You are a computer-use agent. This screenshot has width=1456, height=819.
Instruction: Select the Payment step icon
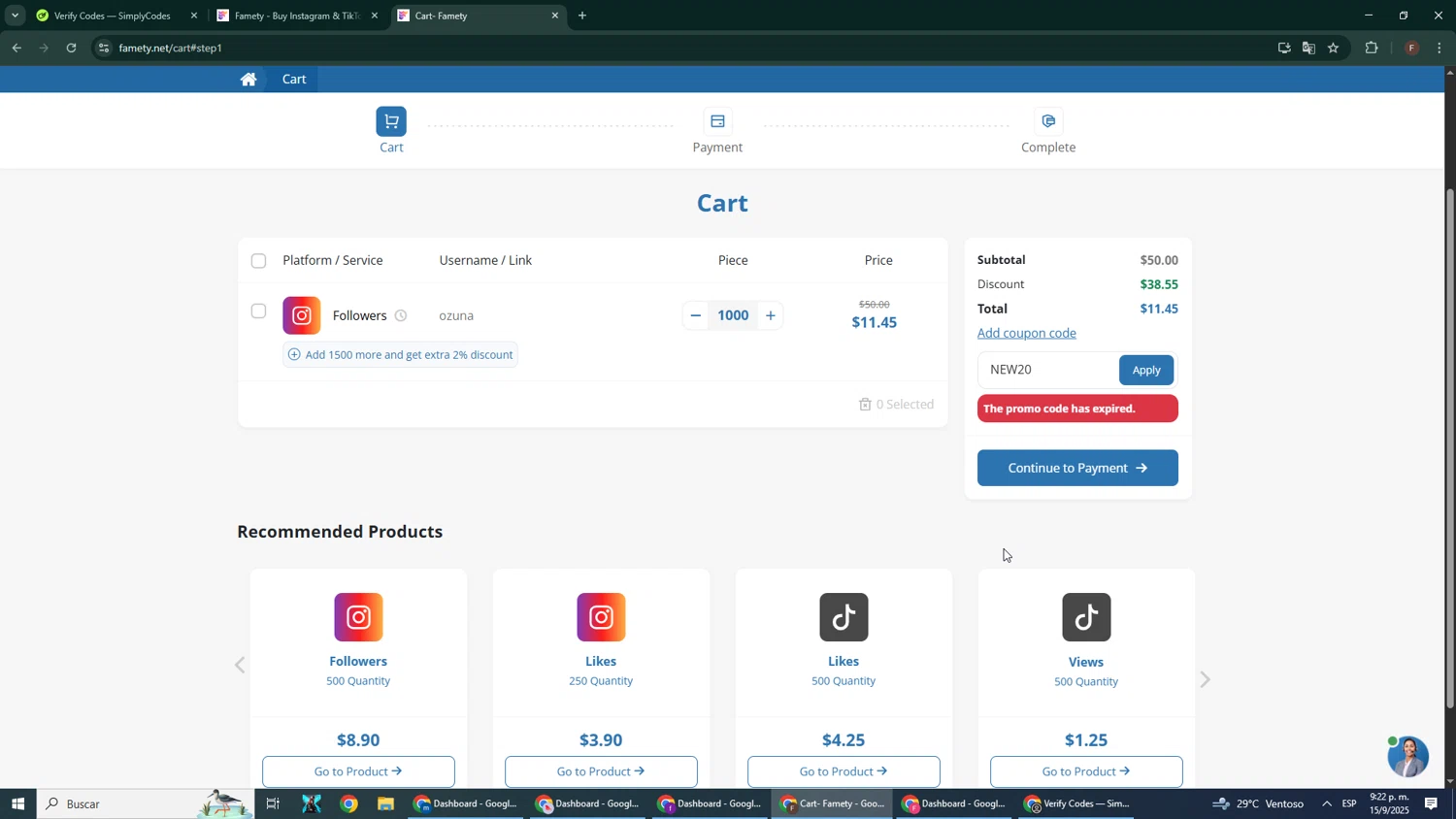click(717, 121)
